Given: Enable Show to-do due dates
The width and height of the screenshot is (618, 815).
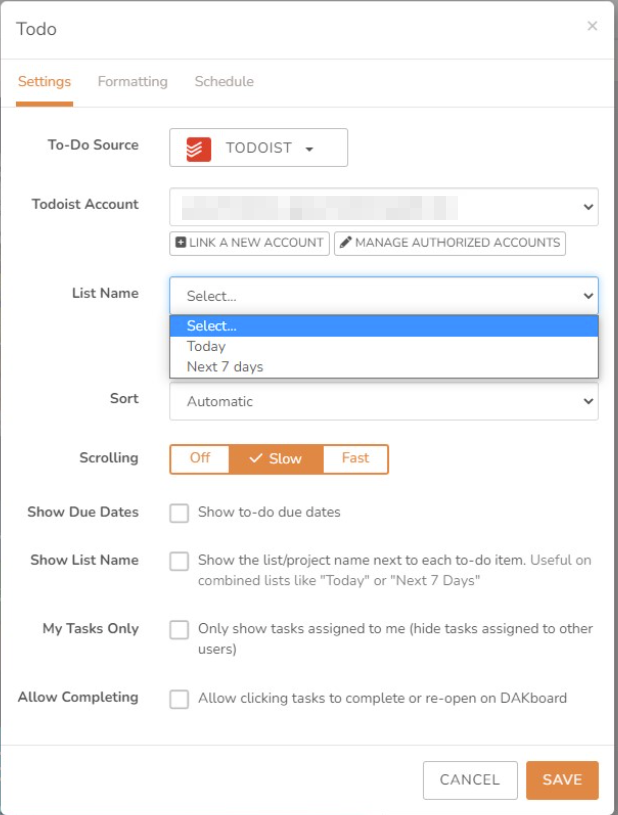Looking at the screenshot, I should click(180, 512).
